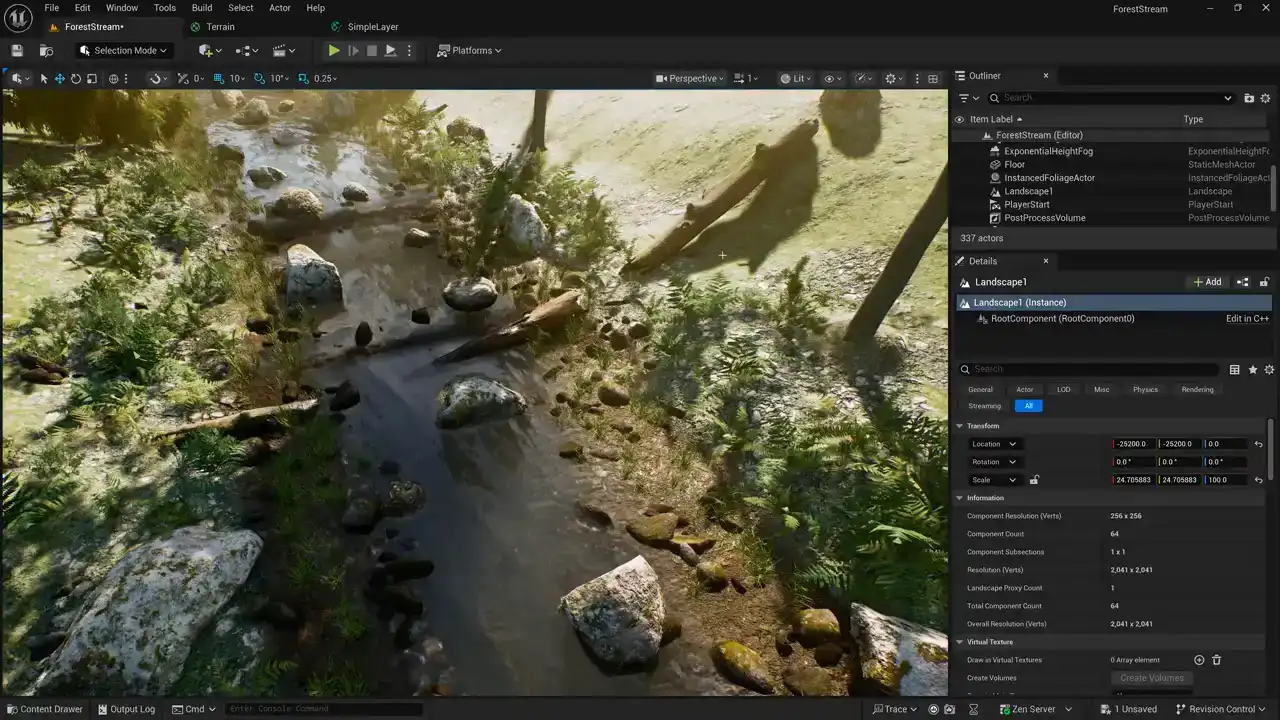Open the Perspective viewport dropdown
The image size is (1280, 720).
pyautogui.click(x=690, y=78)
